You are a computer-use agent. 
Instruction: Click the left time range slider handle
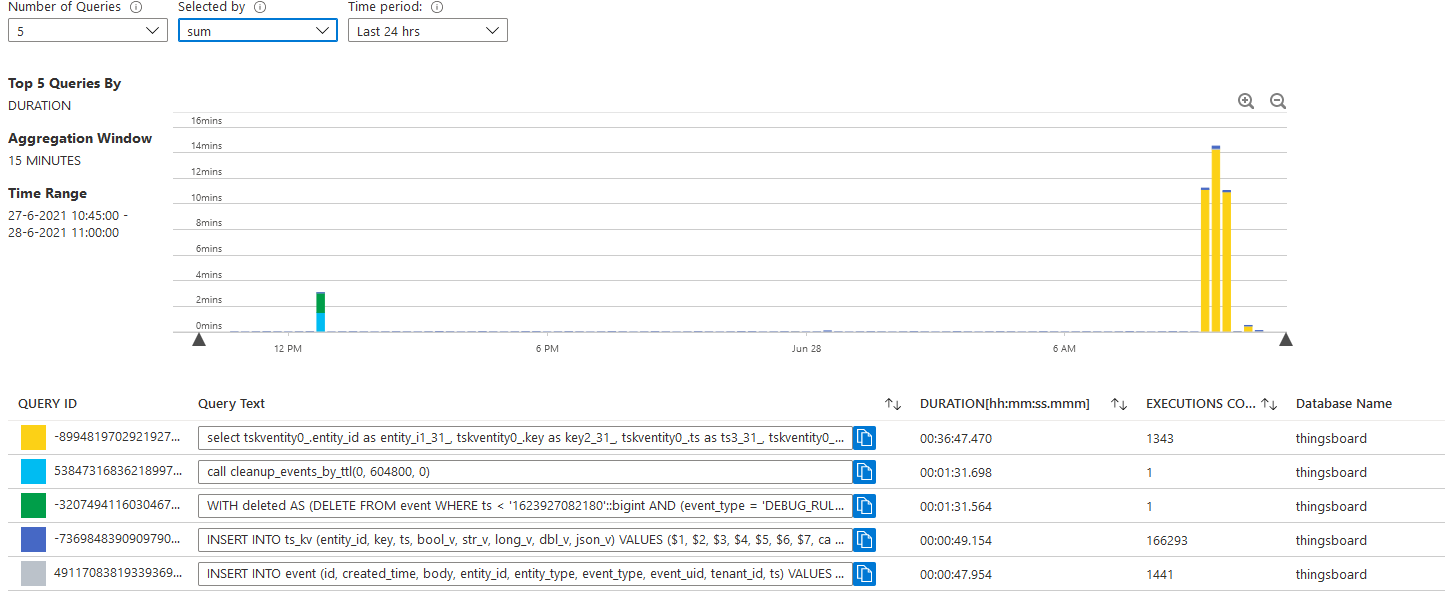pyautogui.click(x=199, y=339)
